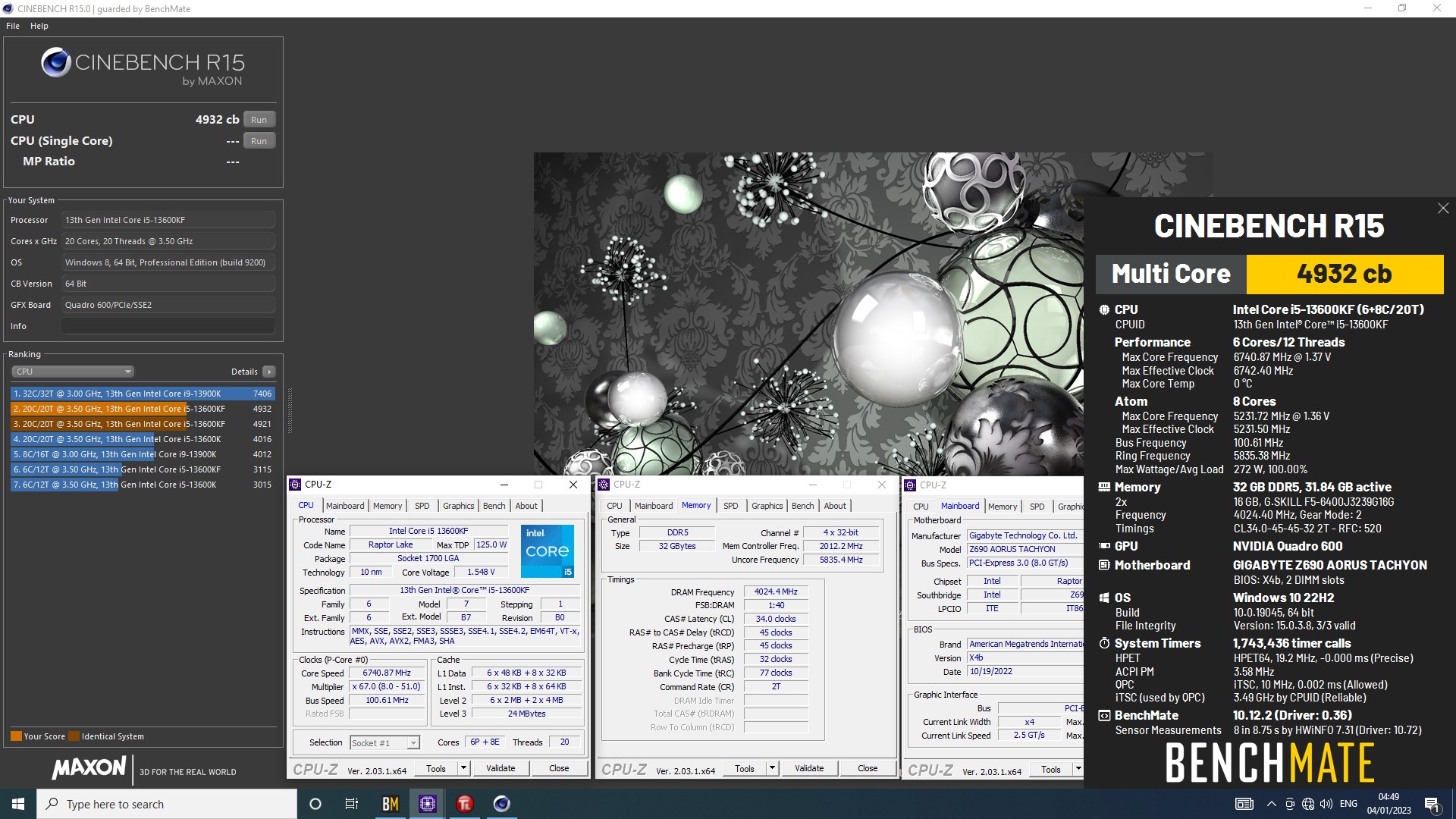Open Windows Start menu

tap(18, 804)
